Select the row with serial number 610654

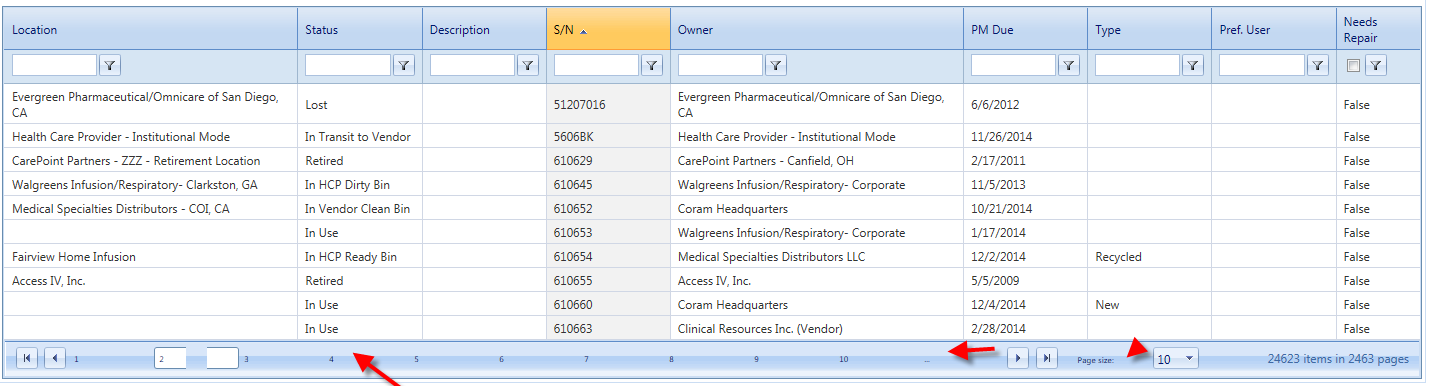[x=710, y=257]
